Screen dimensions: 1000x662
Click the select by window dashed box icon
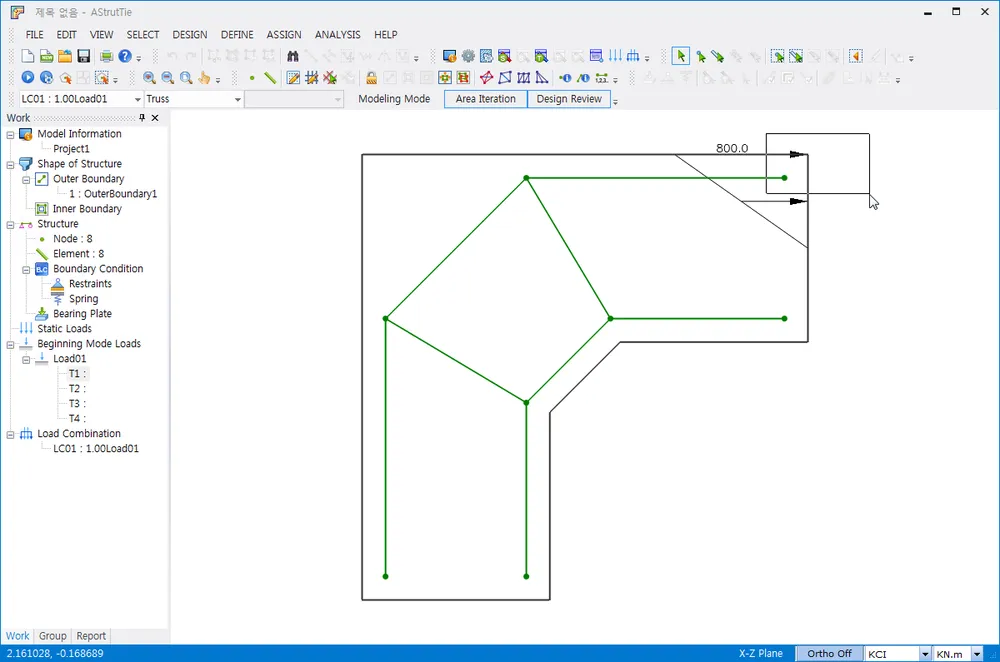tap(777, 57)
